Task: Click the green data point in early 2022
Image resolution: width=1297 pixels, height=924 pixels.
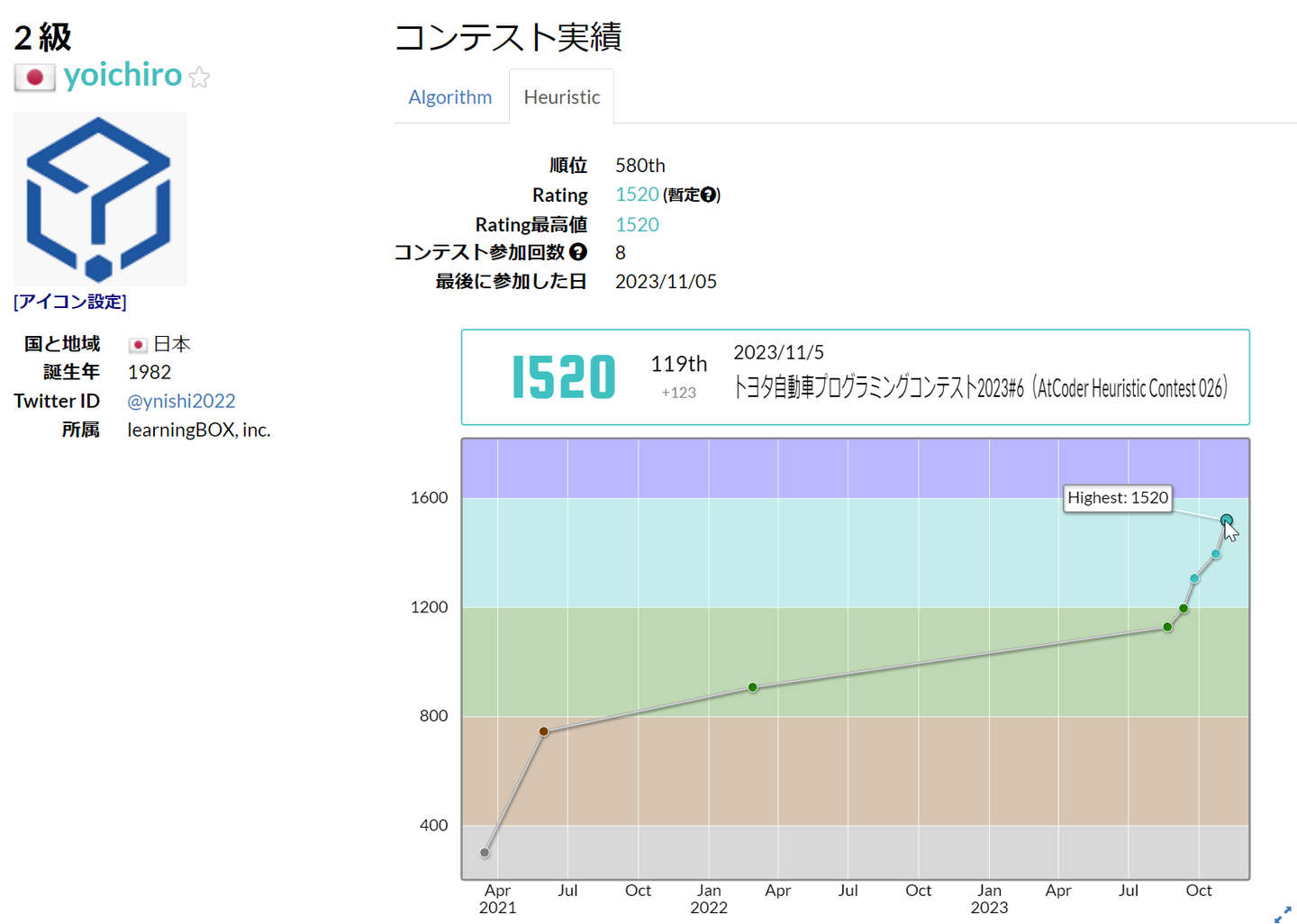Action: pos(753,687)
